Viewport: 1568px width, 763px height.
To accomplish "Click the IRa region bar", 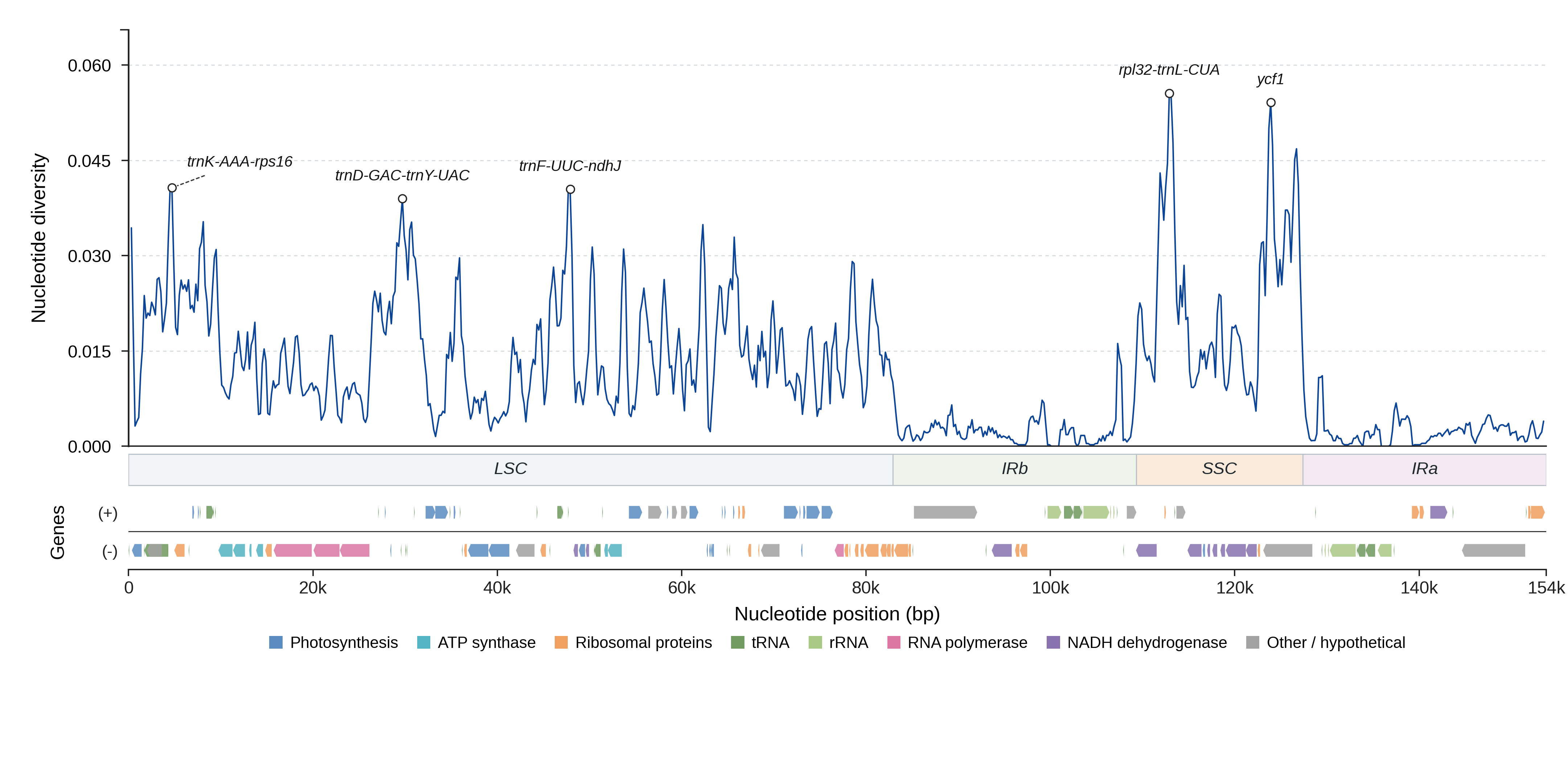I will 1424,469.
